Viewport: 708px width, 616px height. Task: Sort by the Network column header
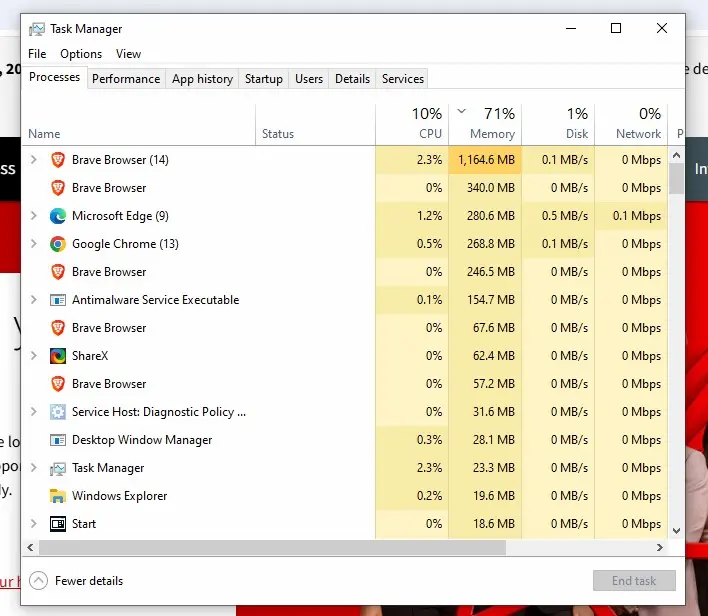tap(631, 125)
